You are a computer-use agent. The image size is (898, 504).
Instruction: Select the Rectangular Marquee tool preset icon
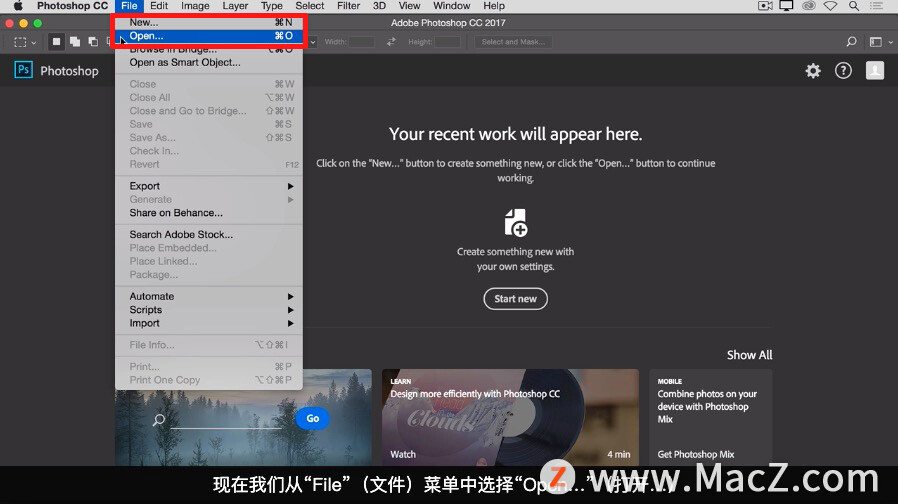click(x=21, y=42)
